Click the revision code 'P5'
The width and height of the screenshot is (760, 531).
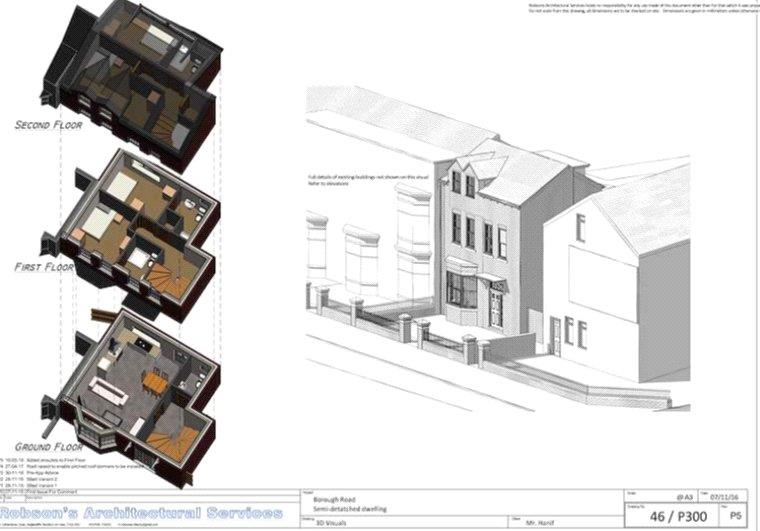click(735, 515)
